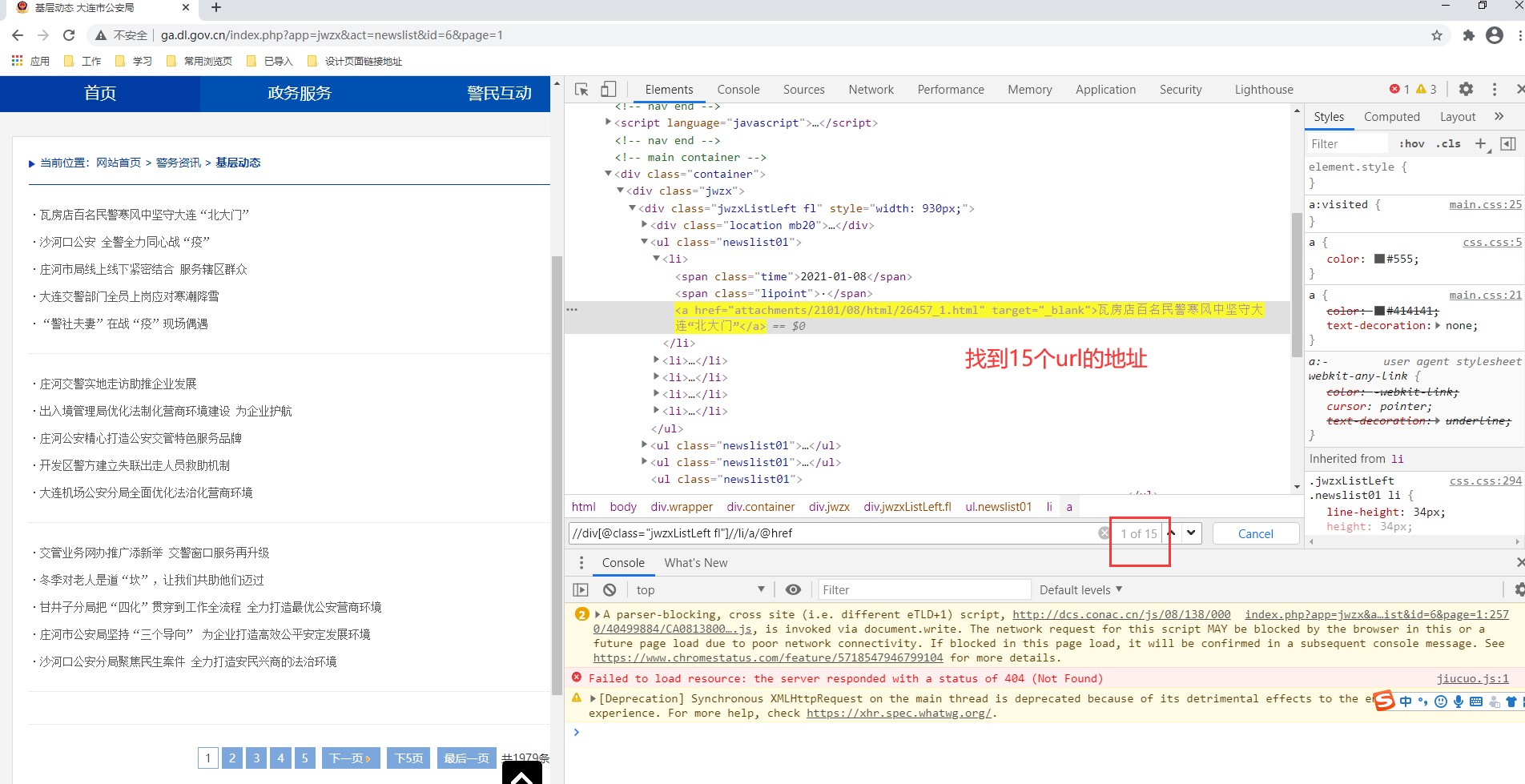Select the 政务服务 navigation menu
This screenshot has width=1525, height=784.
(x=300, y=94)
